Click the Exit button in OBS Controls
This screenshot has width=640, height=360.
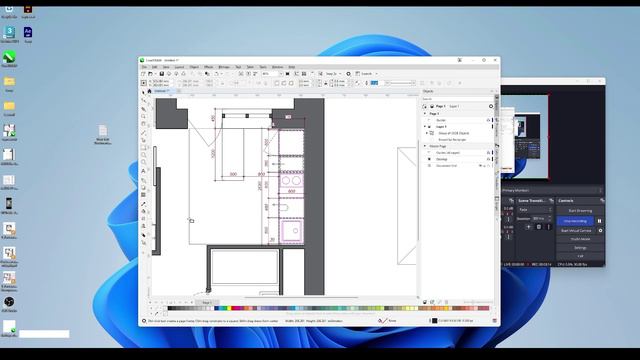pos(580,256)
